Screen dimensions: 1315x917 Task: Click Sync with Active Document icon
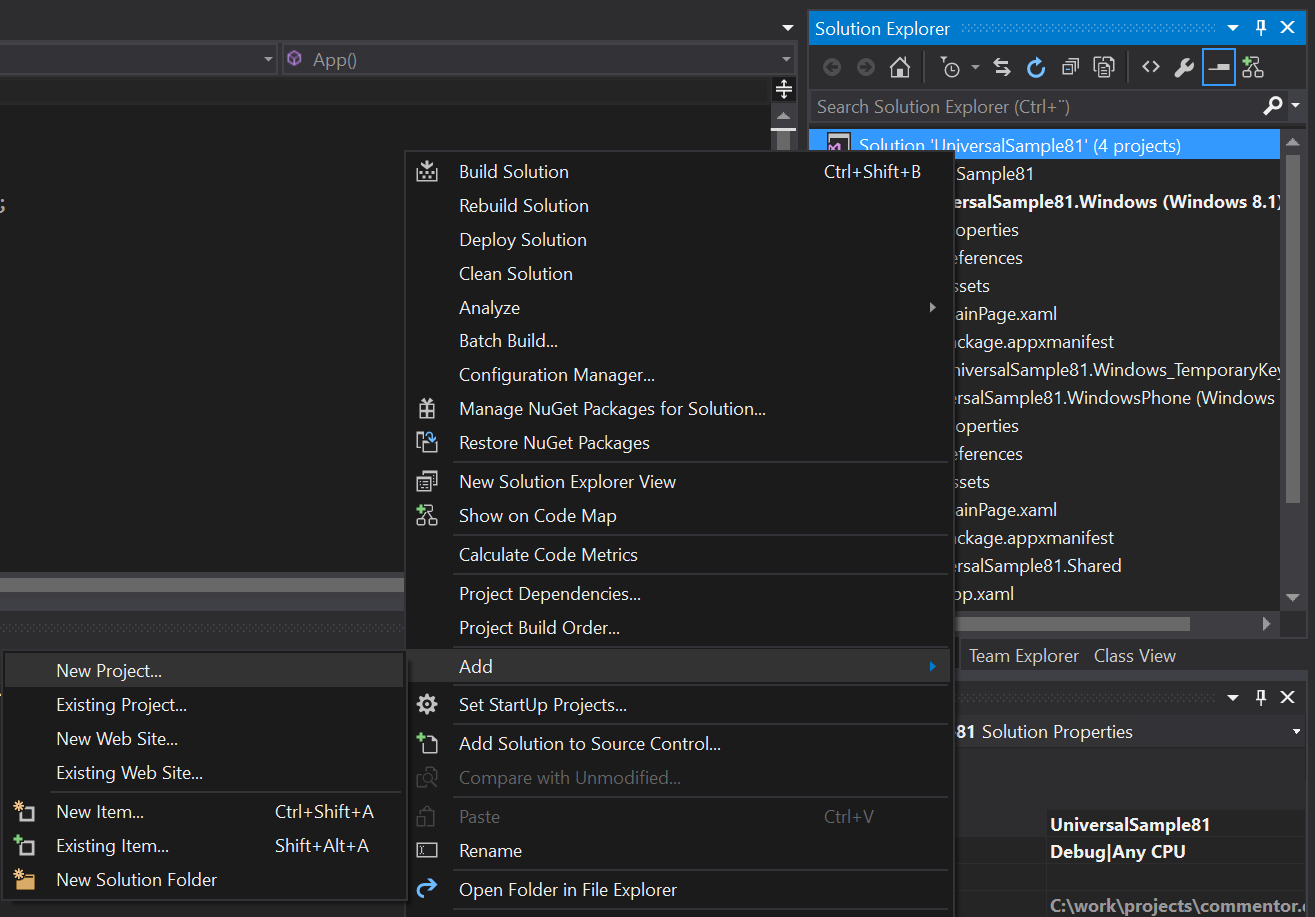1002,67
